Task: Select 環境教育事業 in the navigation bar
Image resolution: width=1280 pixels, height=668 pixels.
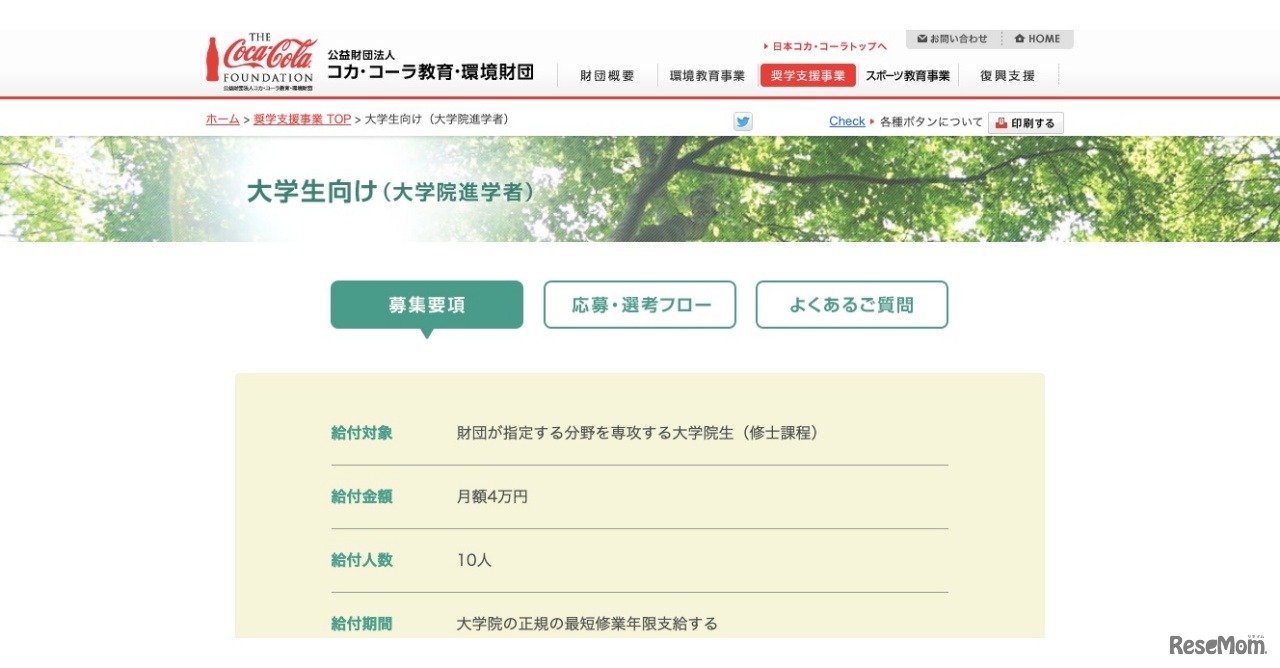Action: click(x=705, y=74)
